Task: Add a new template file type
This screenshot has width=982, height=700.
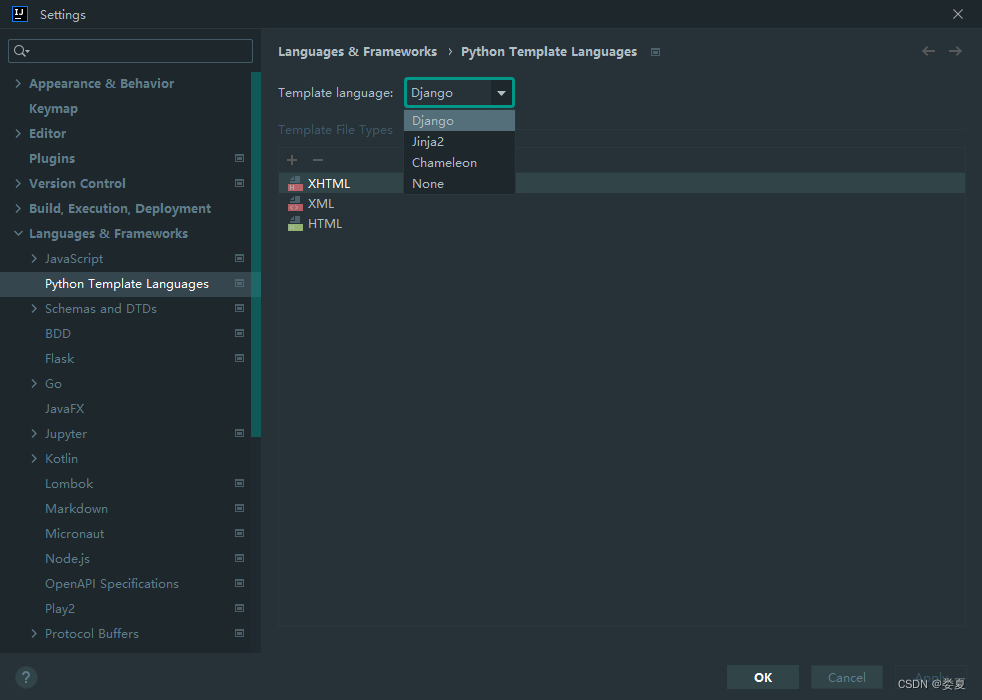Action: click(291, 159)
